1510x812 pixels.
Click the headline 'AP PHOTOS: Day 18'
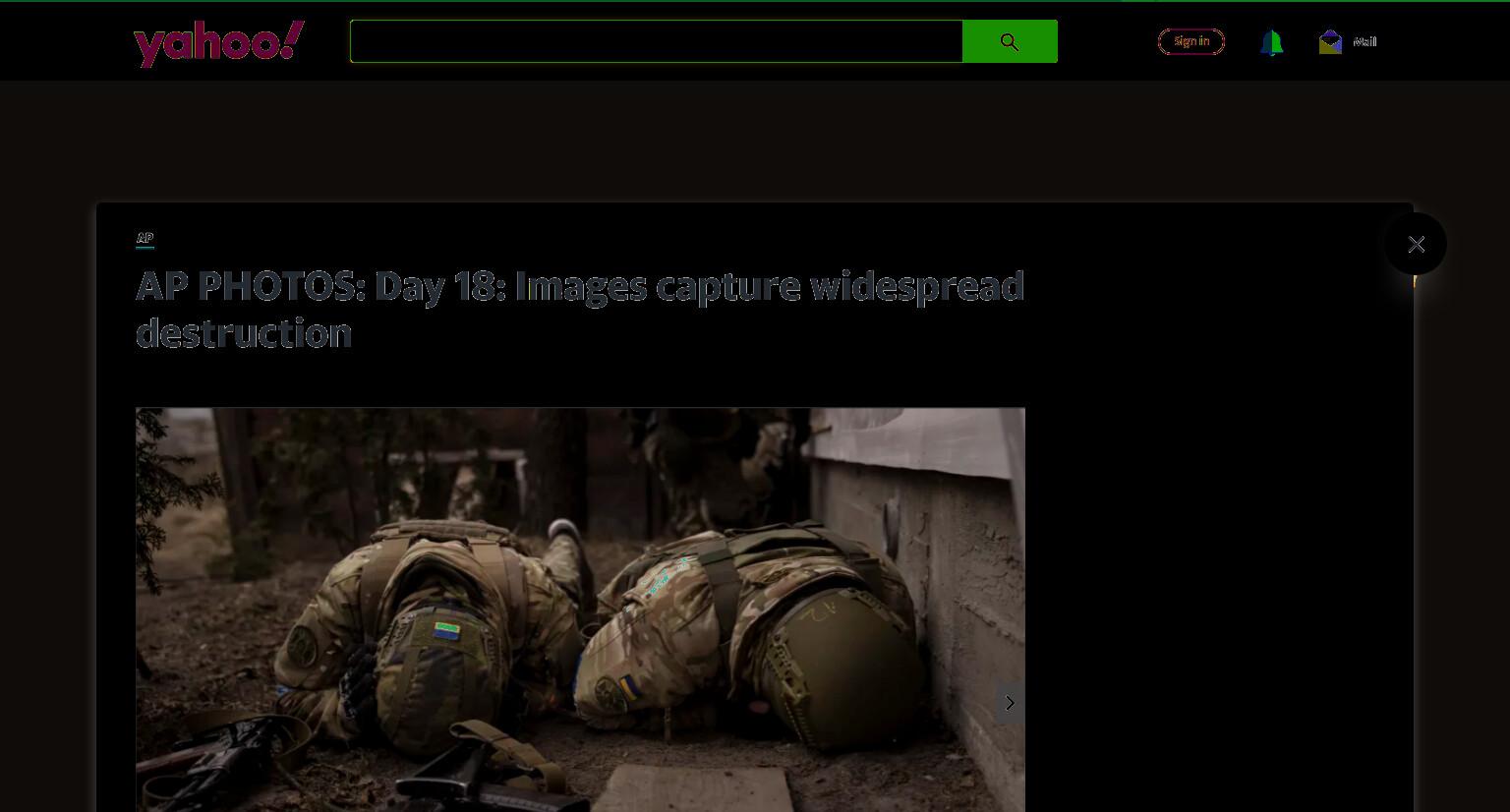[x=580, y=310]
